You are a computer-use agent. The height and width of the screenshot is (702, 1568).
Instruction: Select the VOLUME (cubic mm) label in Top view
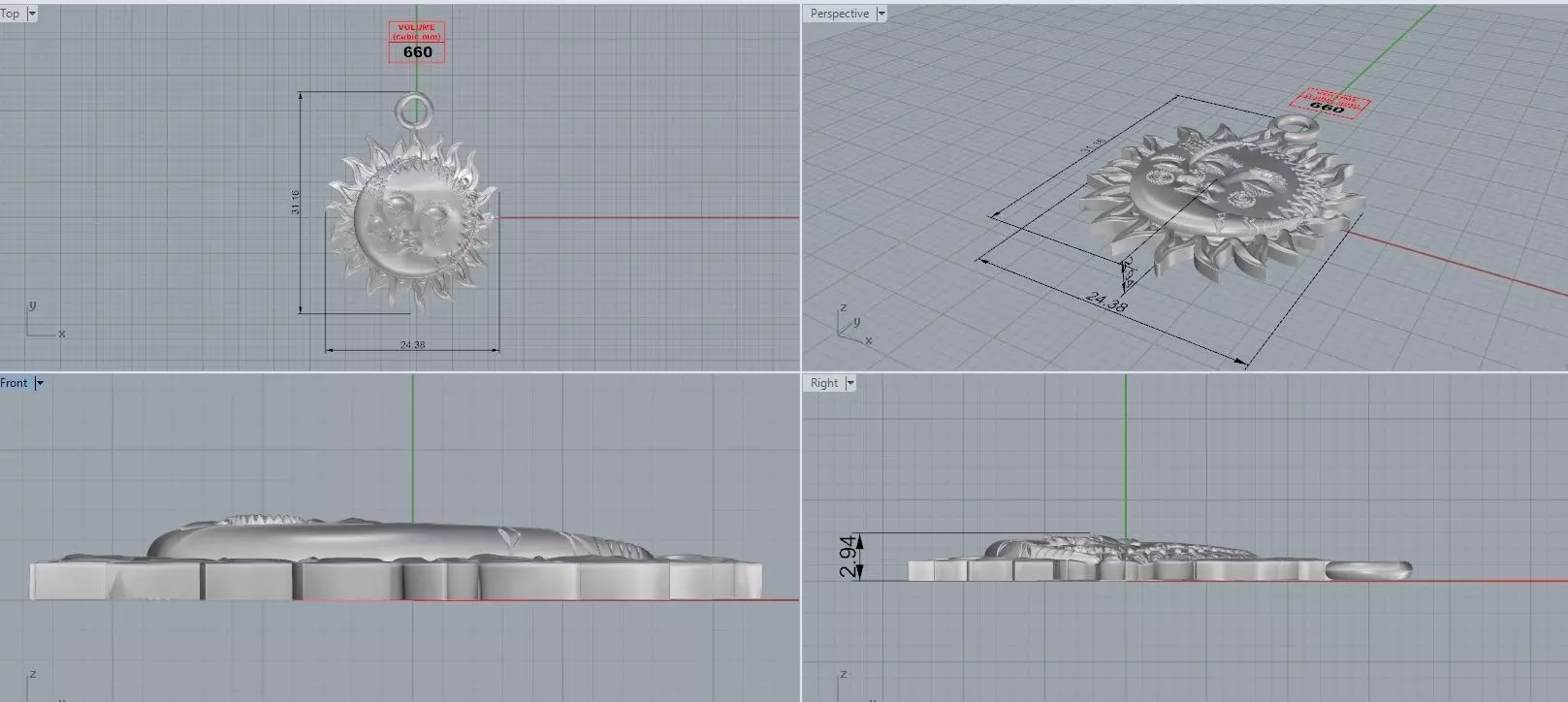click(417, 32)
